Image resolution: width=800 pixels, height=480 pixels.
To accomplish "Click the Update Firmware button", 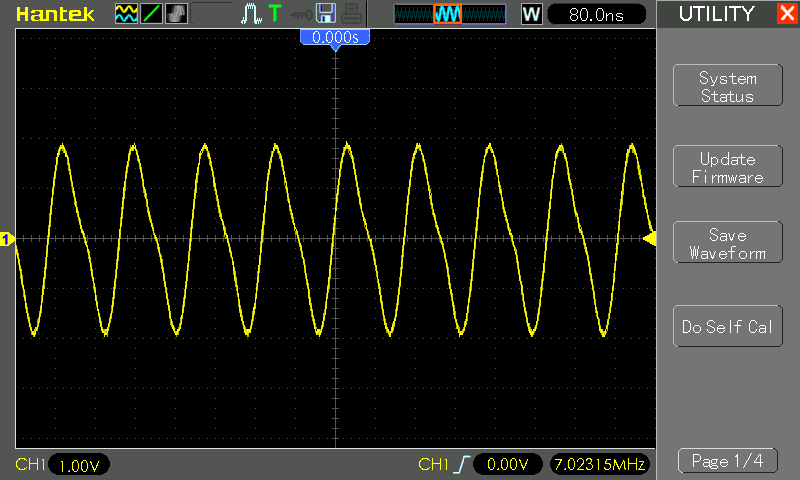I will click(x=728, y=166).
